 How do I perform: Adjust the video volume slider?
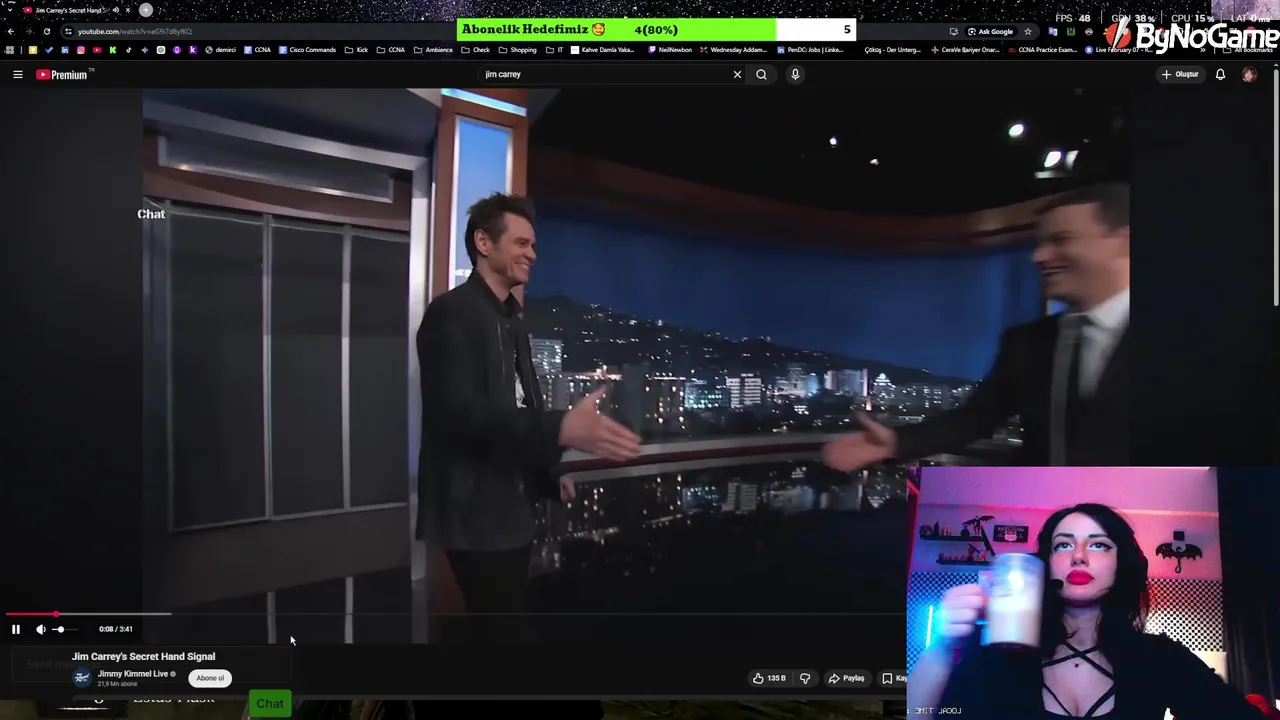(x=63, y=629)
